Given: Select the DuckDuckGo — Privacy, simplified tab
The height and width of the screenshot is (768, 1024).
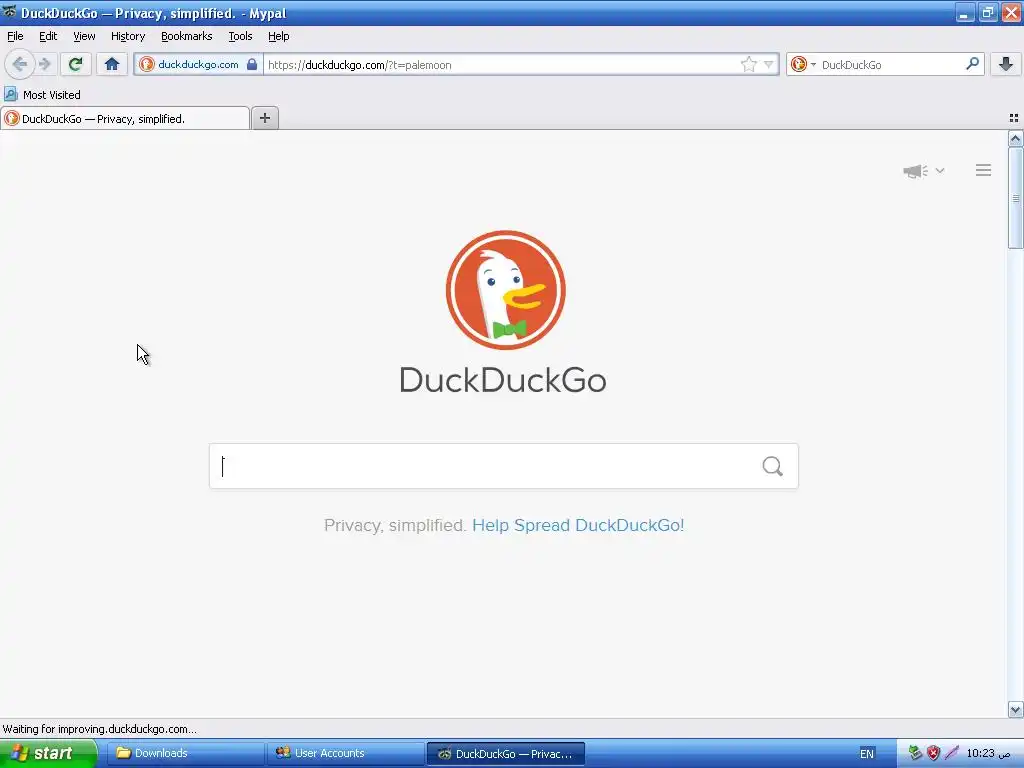Looking at the screenshot, I should 125,118.
